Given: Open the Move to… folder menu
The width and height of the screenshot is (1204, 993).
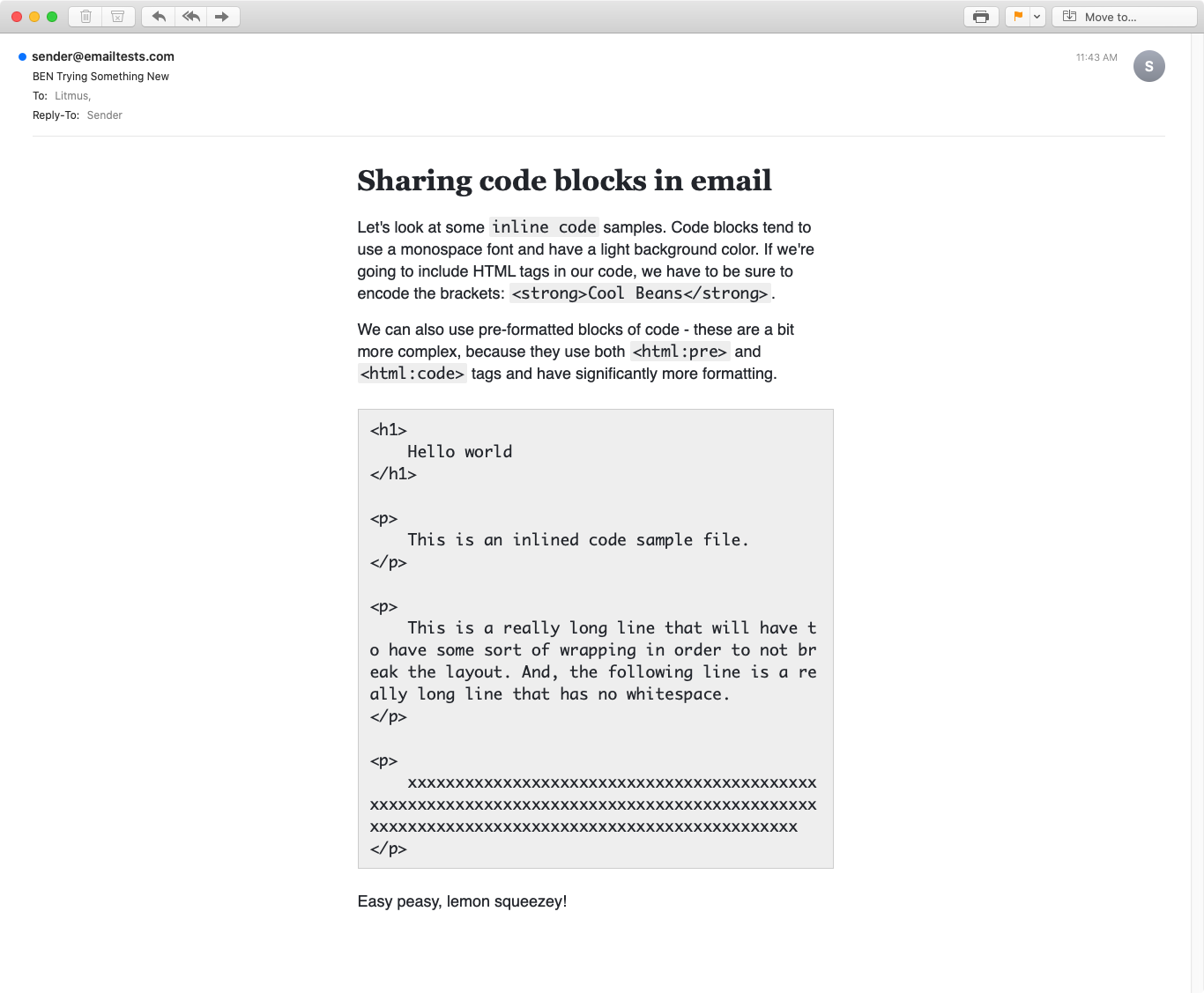Looking at the screenshot, I should [1124, 17].
